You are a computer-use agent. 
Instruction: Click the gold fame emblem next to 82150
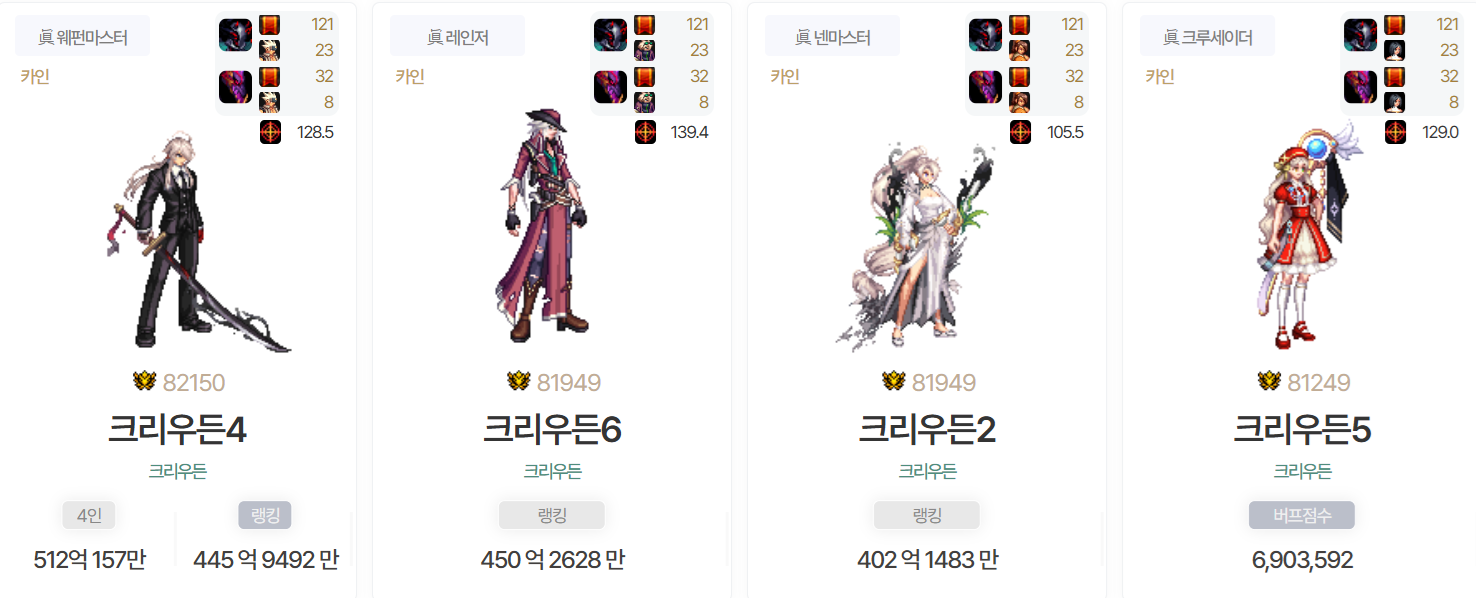145,382
